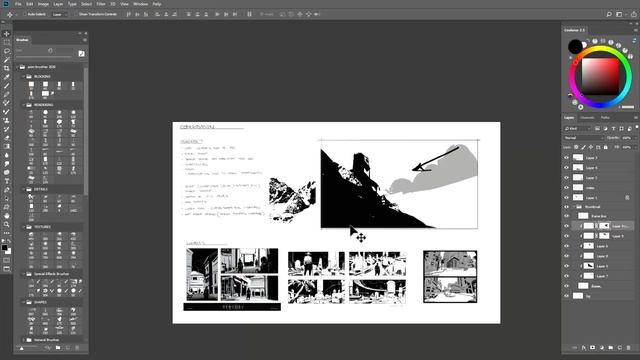
Task: Create a new layer
Action: click(x=620, y=348)
